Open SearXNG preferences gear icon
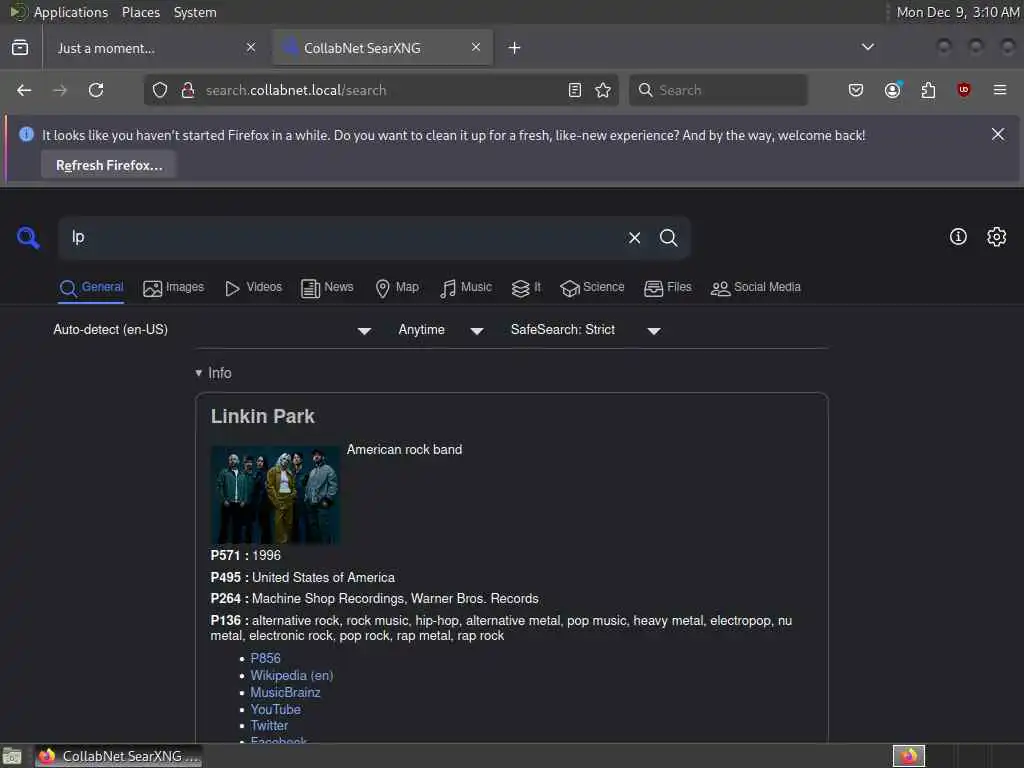This screenshot has height=768, width=1024. [x=997, y=236]
